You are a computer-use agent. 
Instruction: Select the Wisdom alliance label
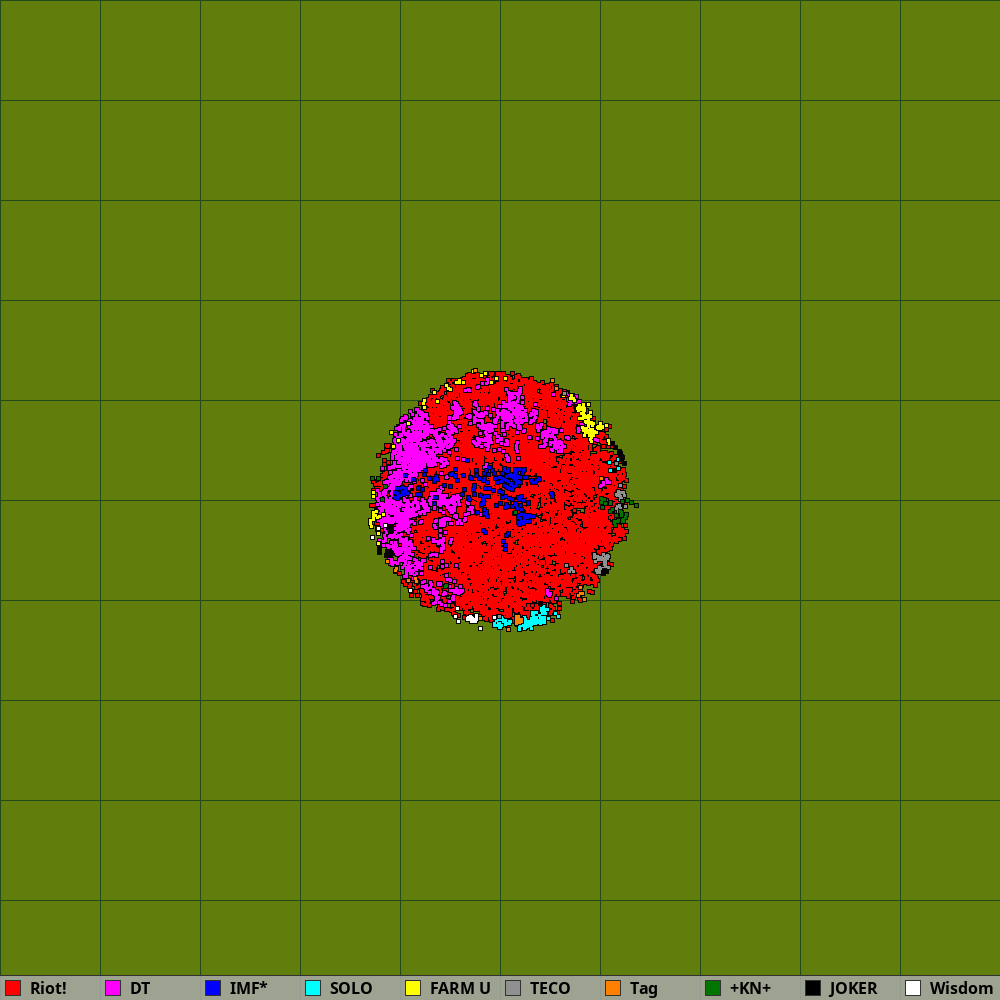point(961,988)
